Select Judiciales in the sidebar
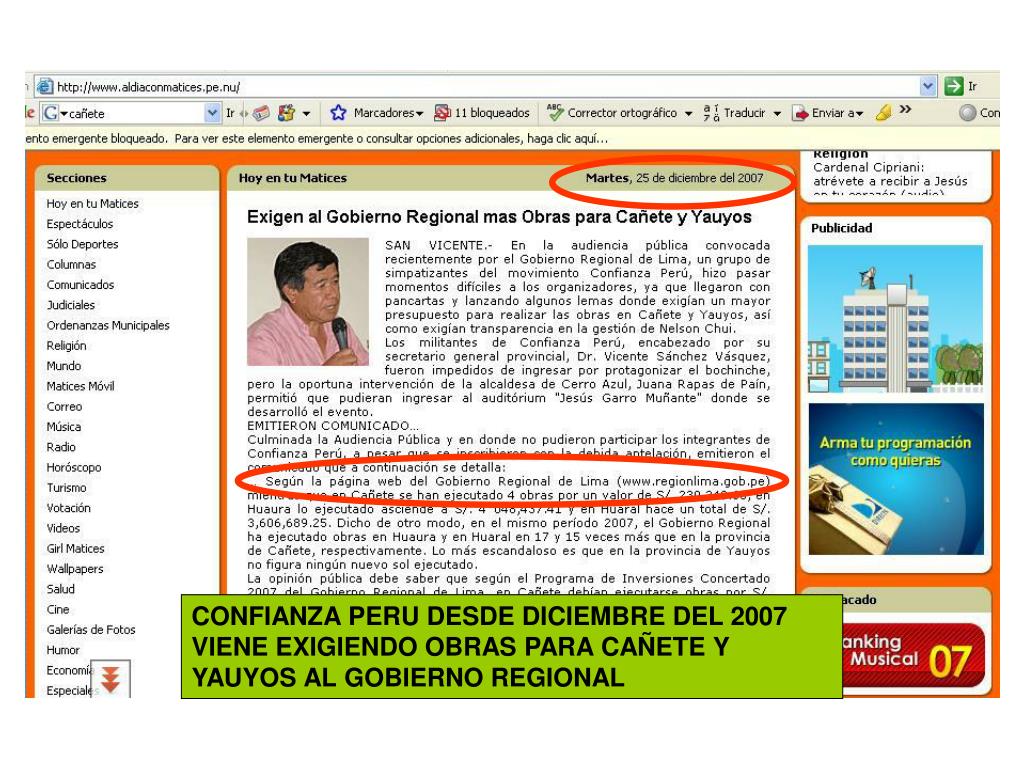This screenshot has width=1024, height=768. point(71,305)
